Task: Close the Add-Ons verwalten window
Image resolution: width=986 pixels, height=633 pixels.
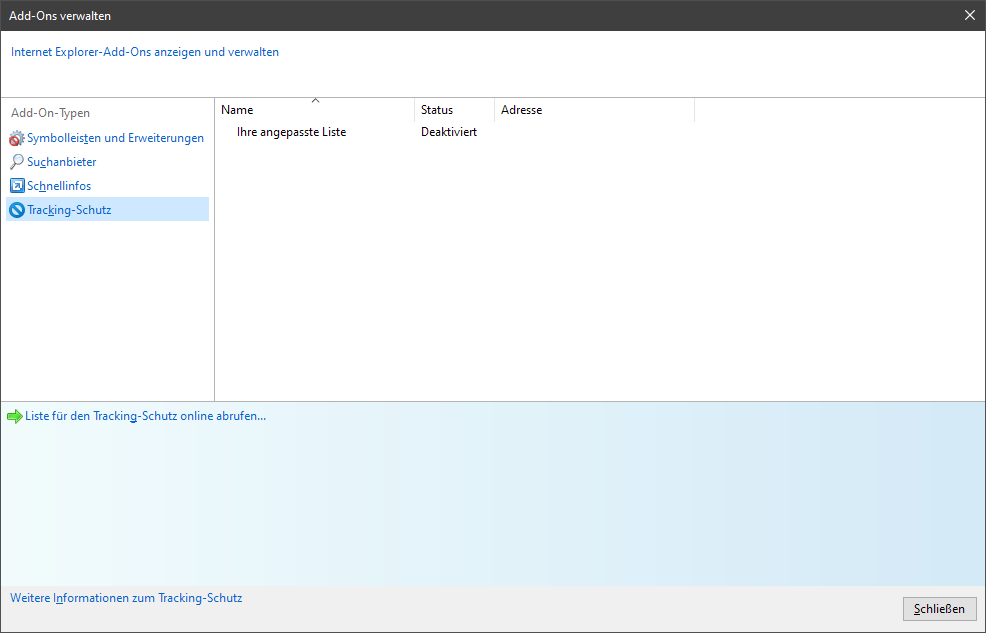Action: (x=970, y=15)
